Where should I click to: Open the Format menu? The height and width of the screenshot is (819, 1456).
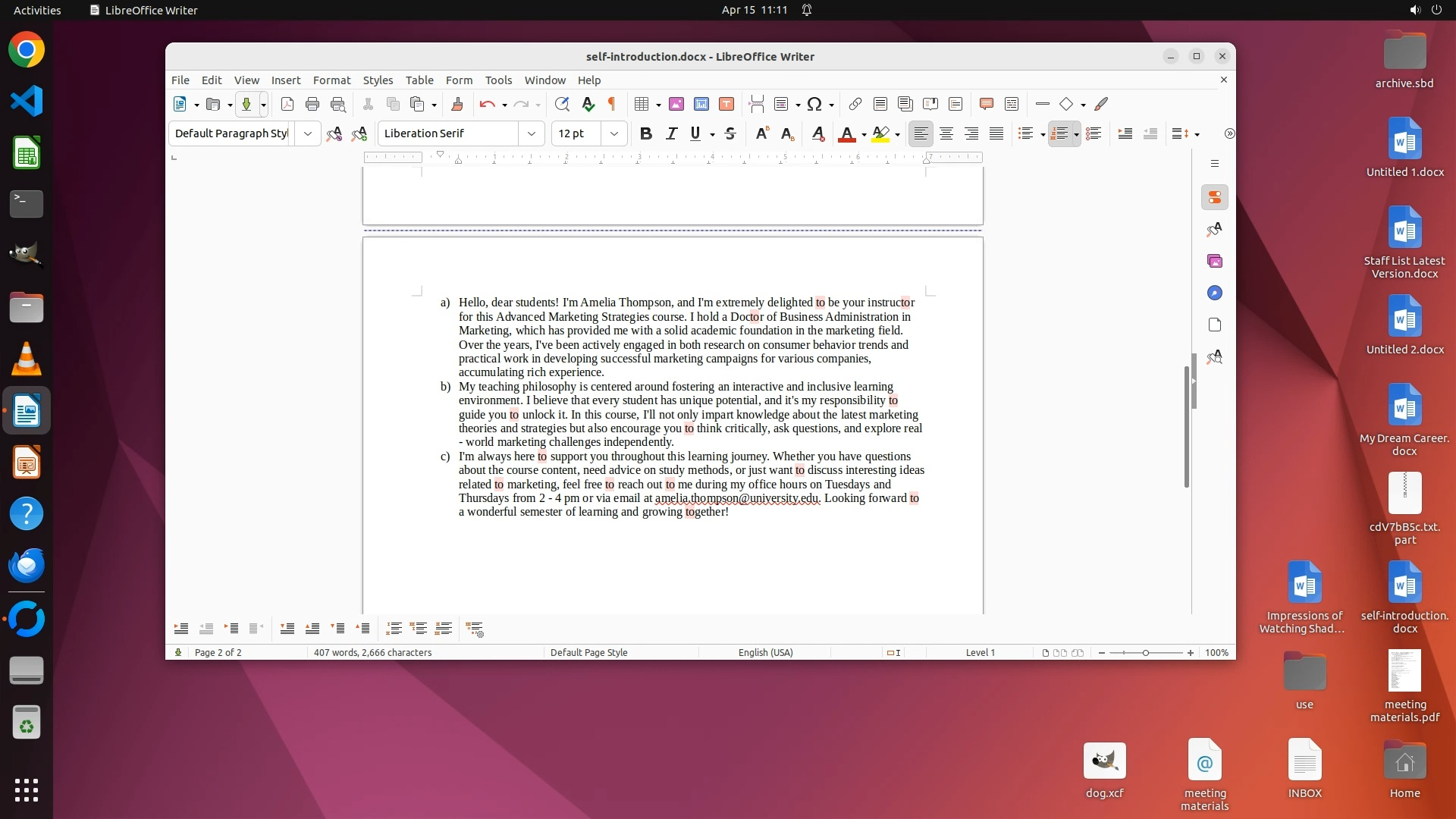tap(331, 80)
